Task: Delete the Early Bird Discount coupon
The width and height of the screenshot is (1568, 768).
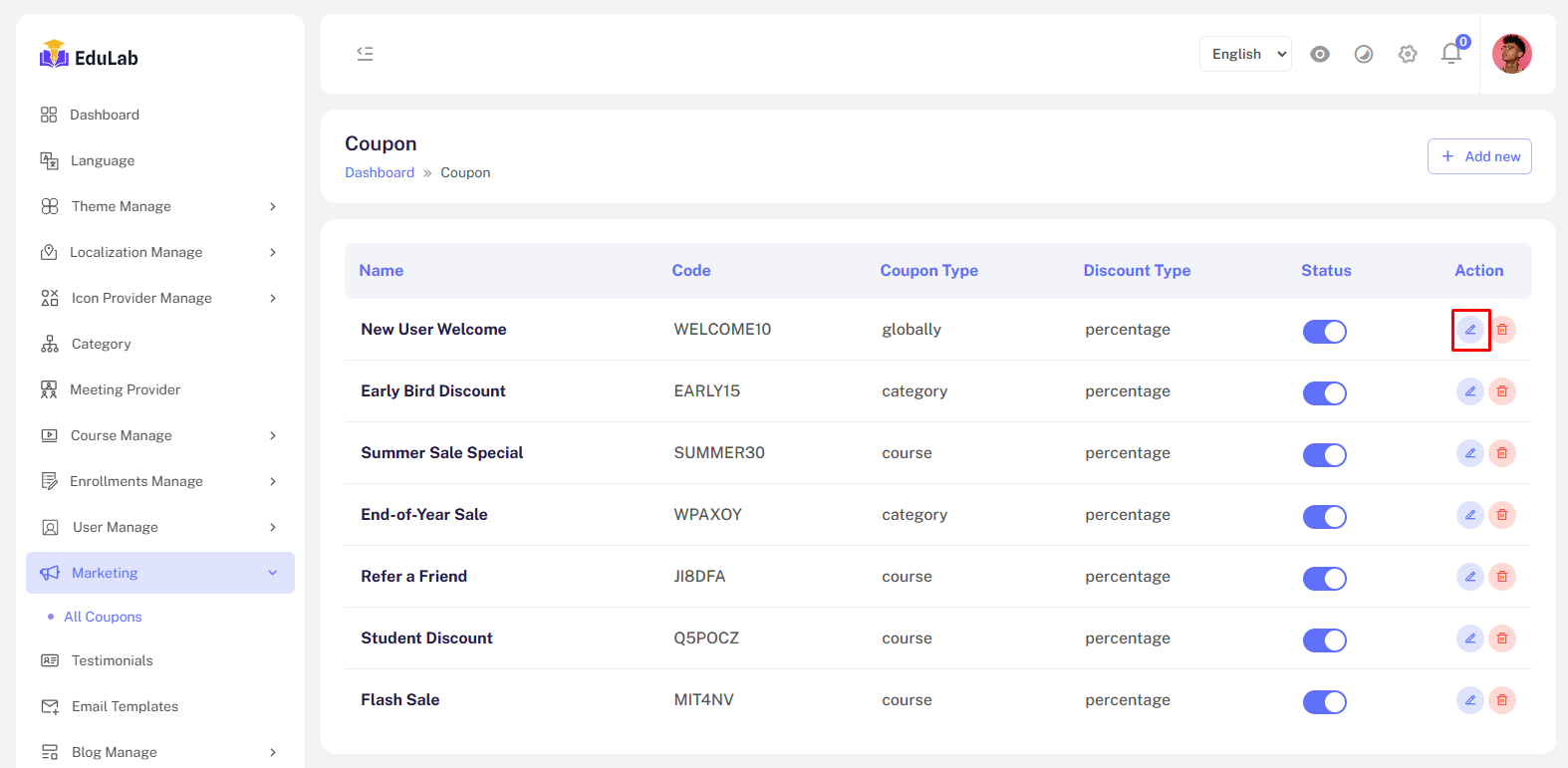Action: tap(1501, 391)
